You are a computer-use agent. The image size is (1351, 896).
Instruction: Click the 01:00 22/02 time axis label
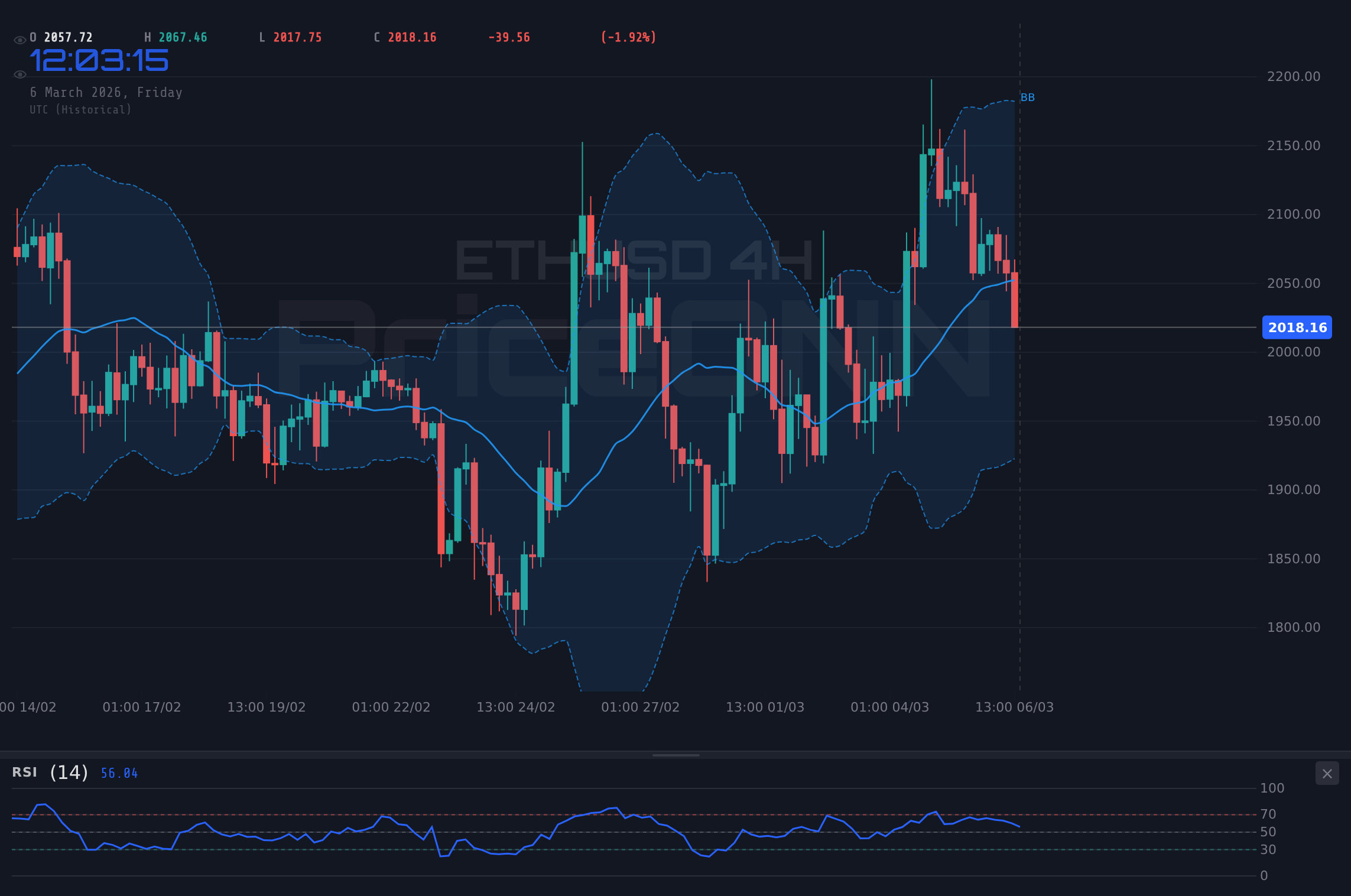point(391,707)
